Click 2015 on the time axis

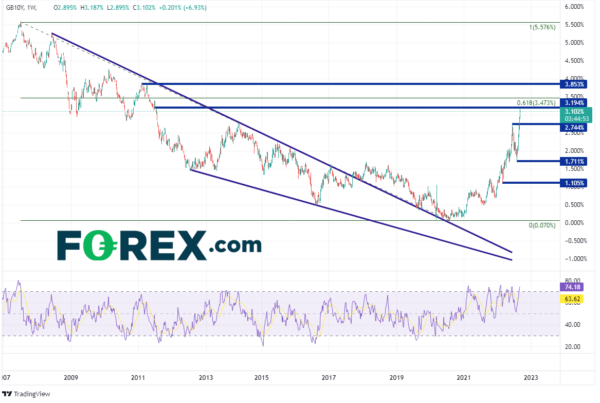261,379
